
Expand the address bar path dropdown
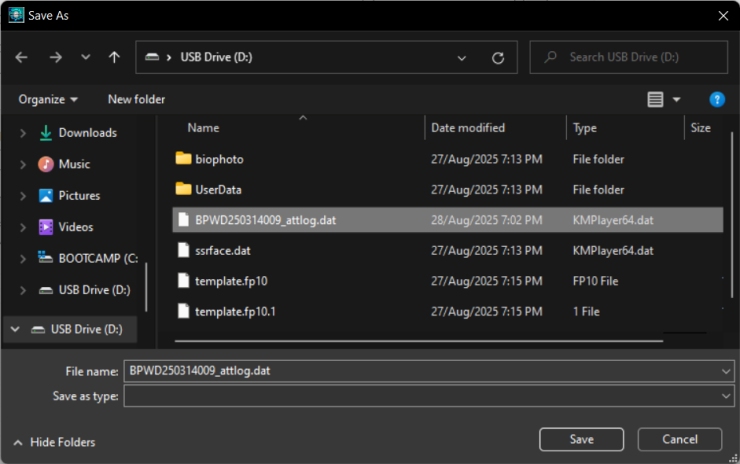[462, 58]
